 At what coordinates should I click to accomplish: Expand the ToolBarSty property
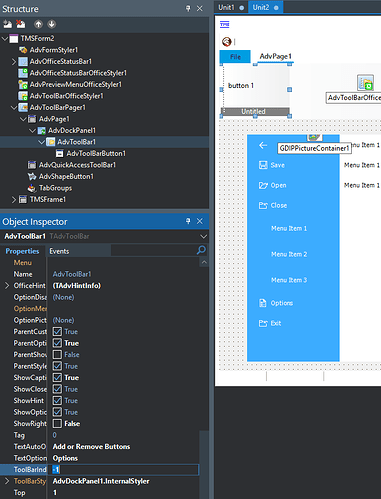(x=7, y=481)
